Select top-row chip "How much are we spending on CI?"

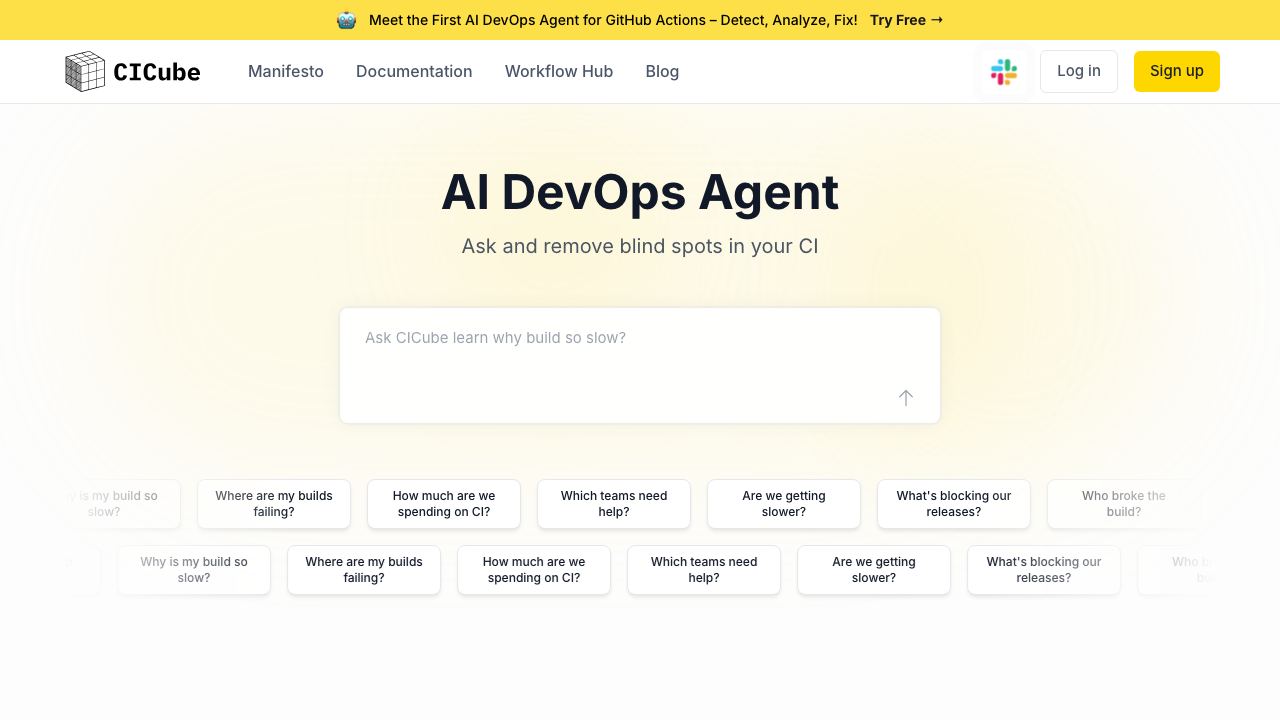coord(444,504)
